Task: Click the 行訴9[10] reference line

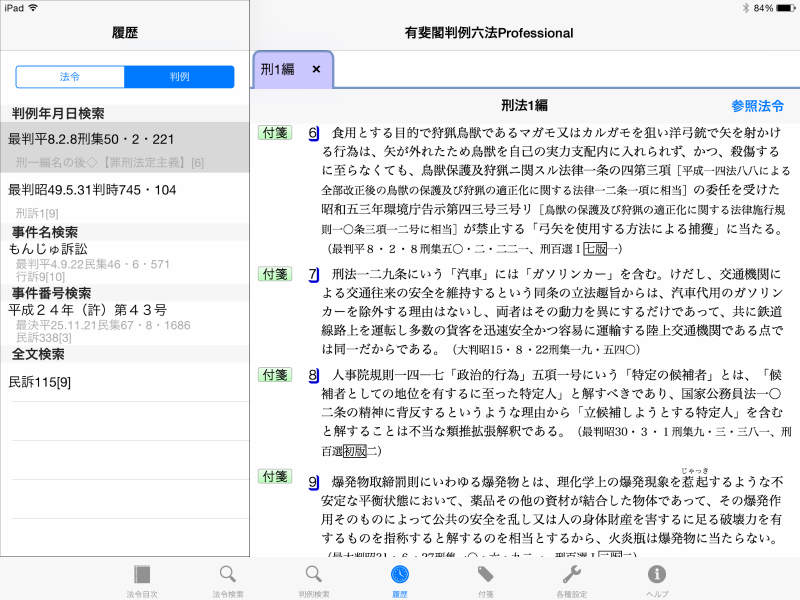Action: [x=40, y=277]
